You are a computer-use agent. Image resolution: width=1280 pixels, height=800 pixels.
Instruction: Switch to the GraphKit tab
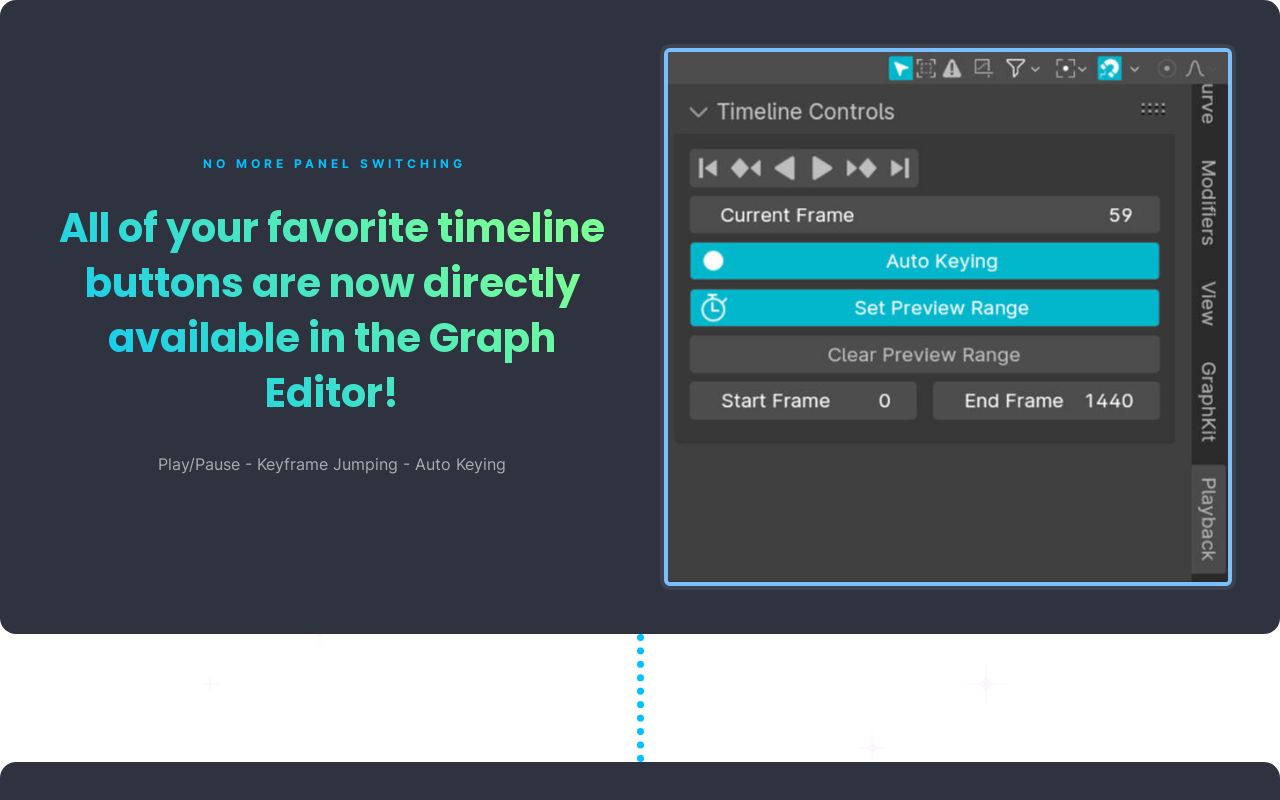coord(1204,402)
